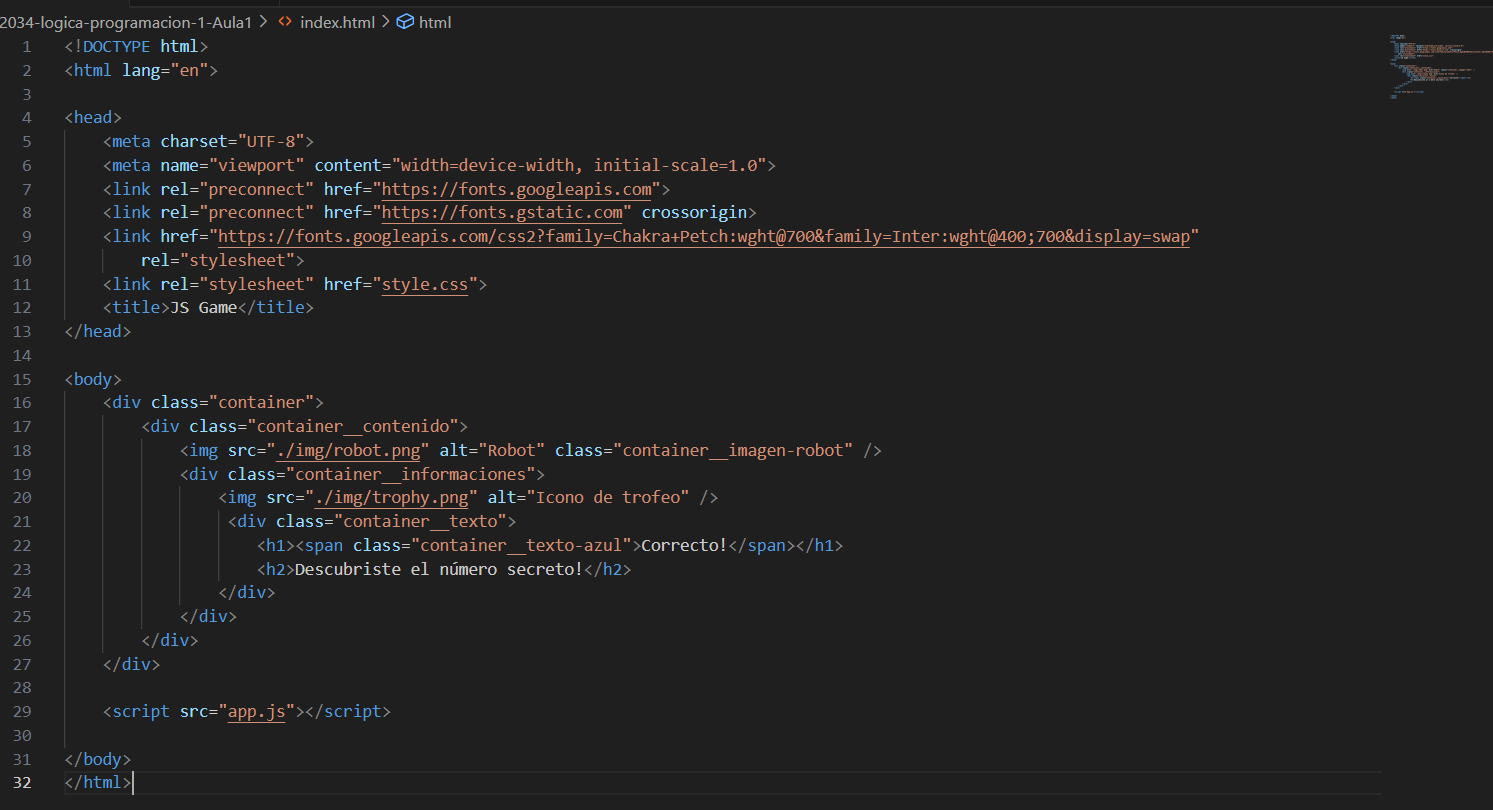
Task: Open the robot.png image path link
Action: (x=350, y=450)
